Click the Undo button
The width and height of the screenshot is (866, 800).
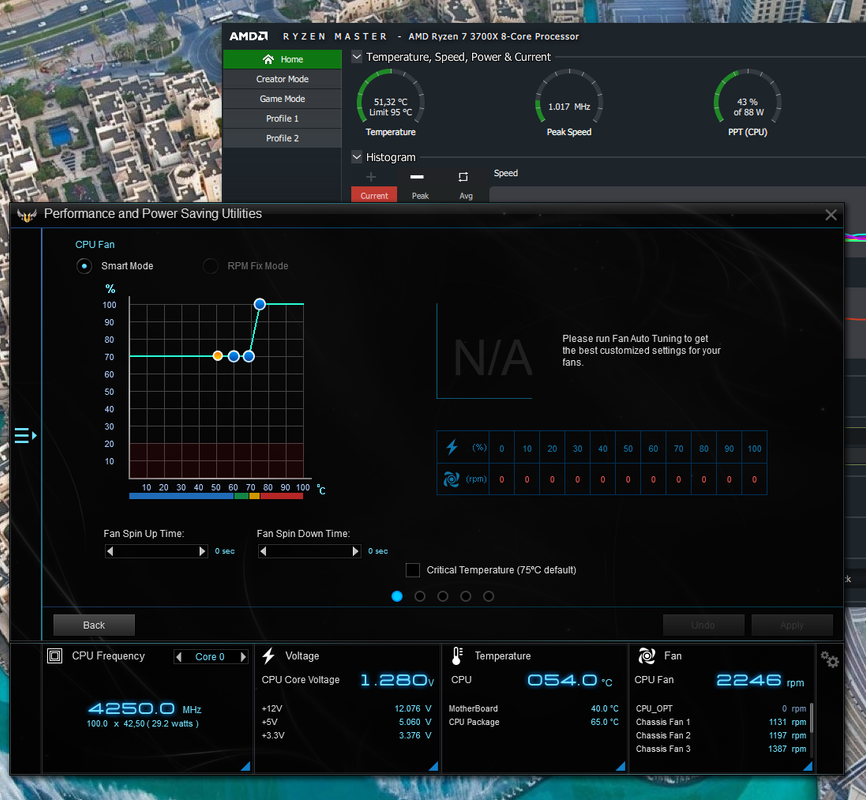[703, 625]
